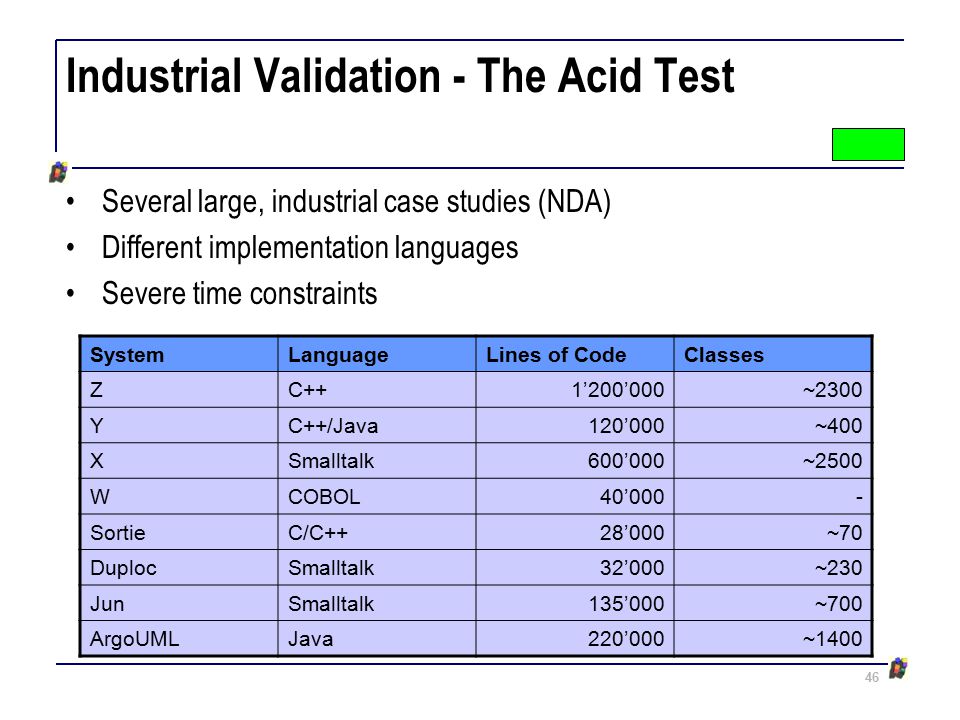Click the System column header

coord(179,354)
